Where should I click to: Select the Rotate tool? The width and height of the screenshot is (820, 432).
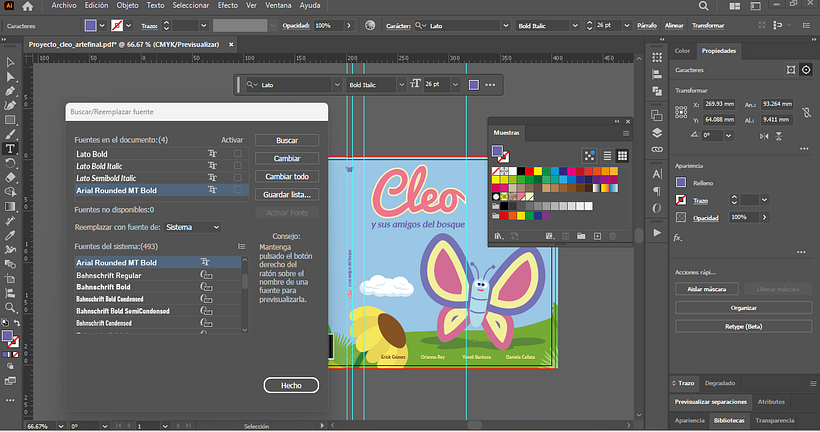point(10,163)
